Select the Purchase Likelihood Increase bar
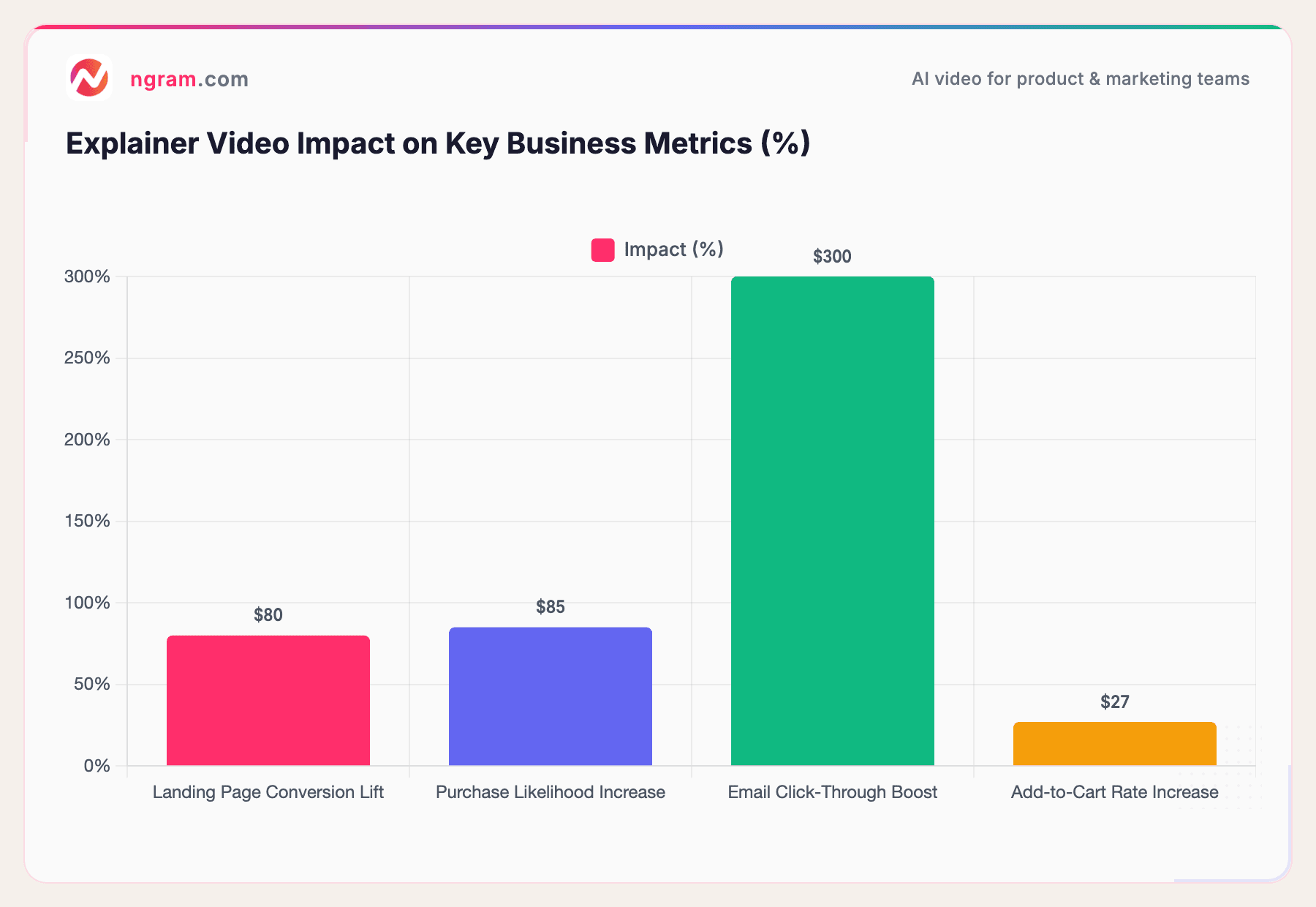This screenshot has height=907, width=1316. click(551, 695)
